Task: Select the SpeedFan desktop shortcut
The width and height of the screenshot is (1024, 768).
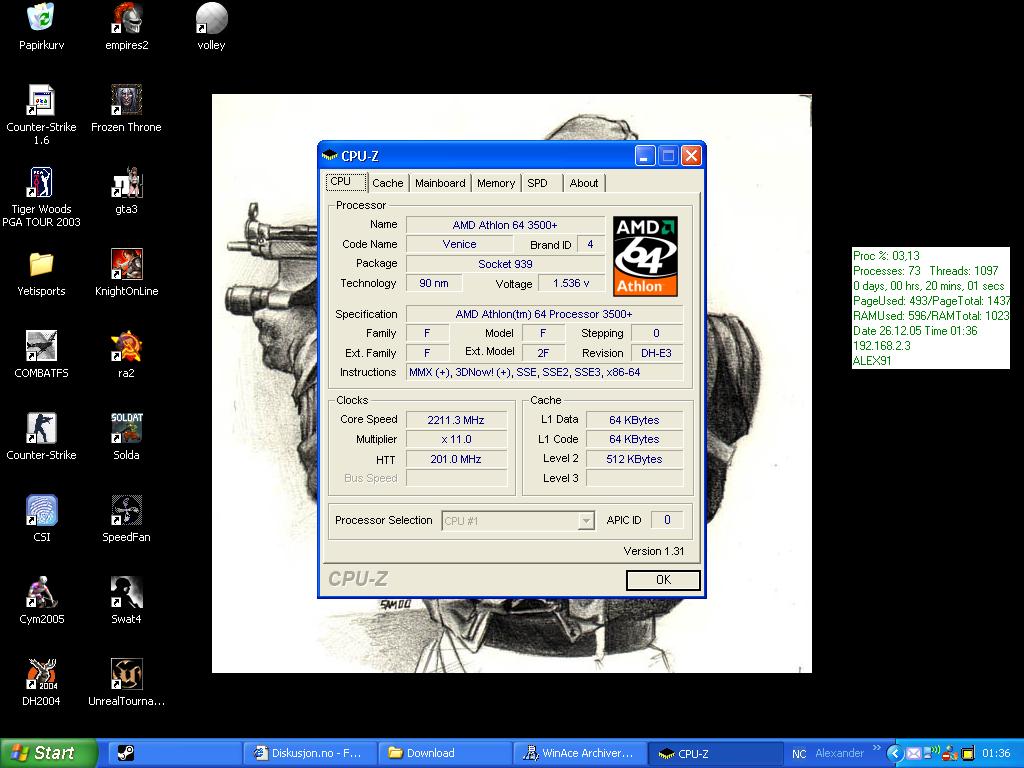Action: tap(126, 519)
